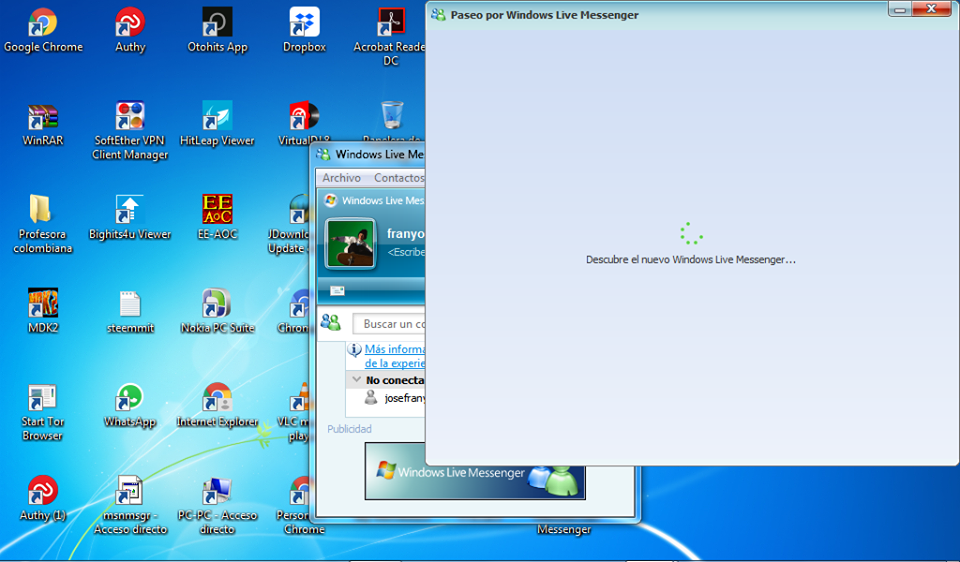Click the Windows Live Messenger ad banner
This screenshot has height=562, width=960.
tap(475, 471)
